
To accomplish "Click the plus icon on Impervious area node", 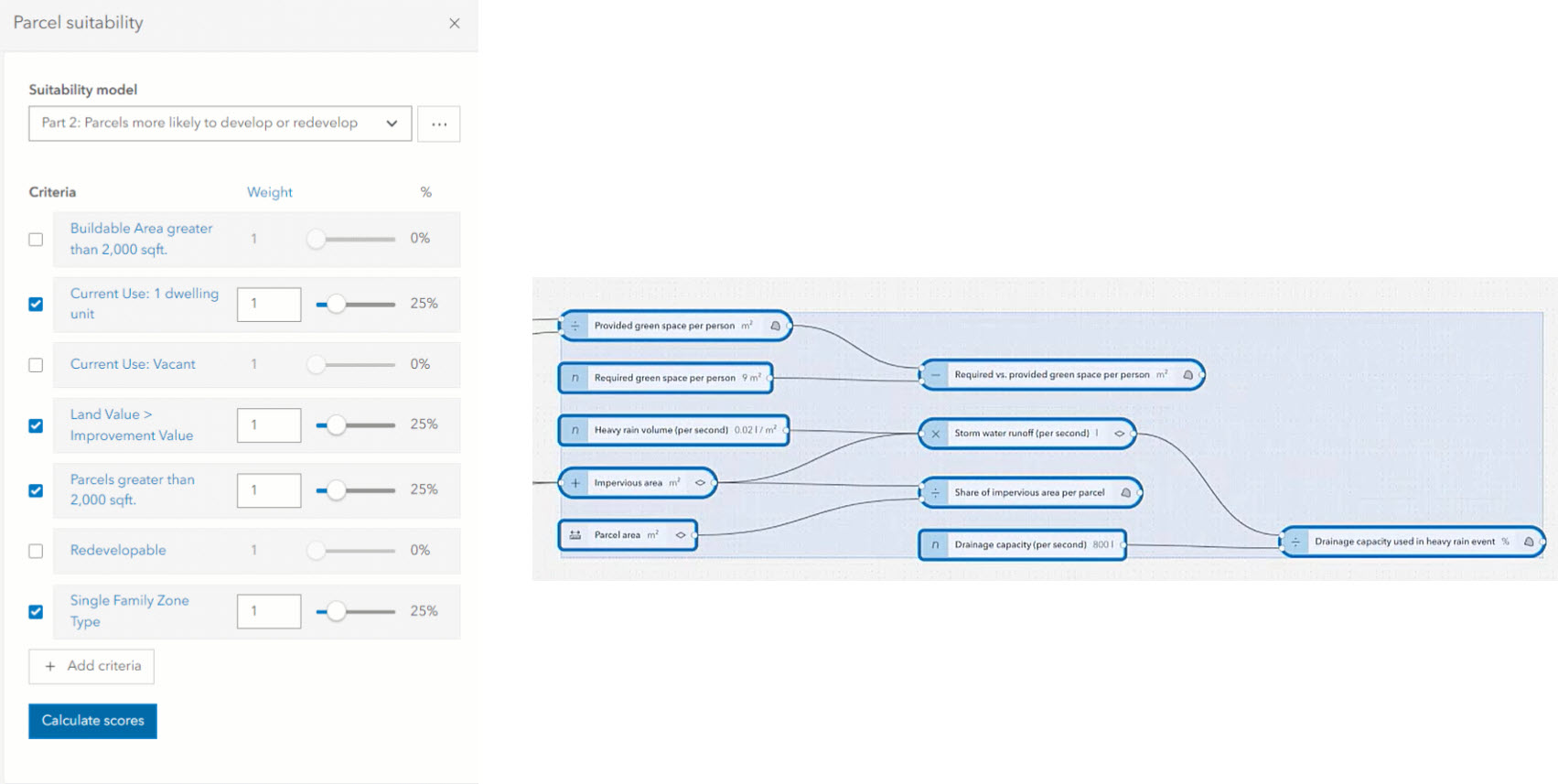I will pos(575,483).
